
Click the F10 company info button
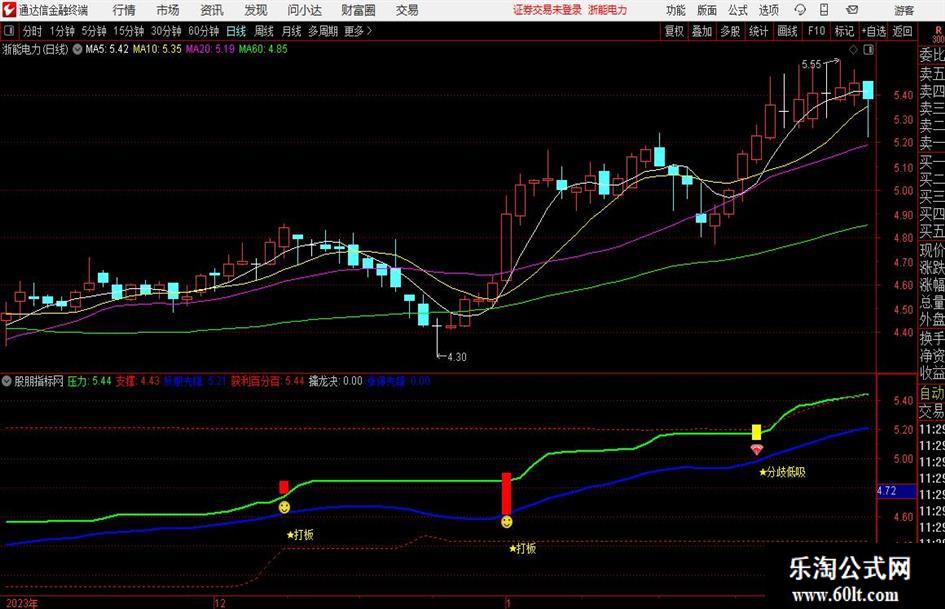pos(816,31)
